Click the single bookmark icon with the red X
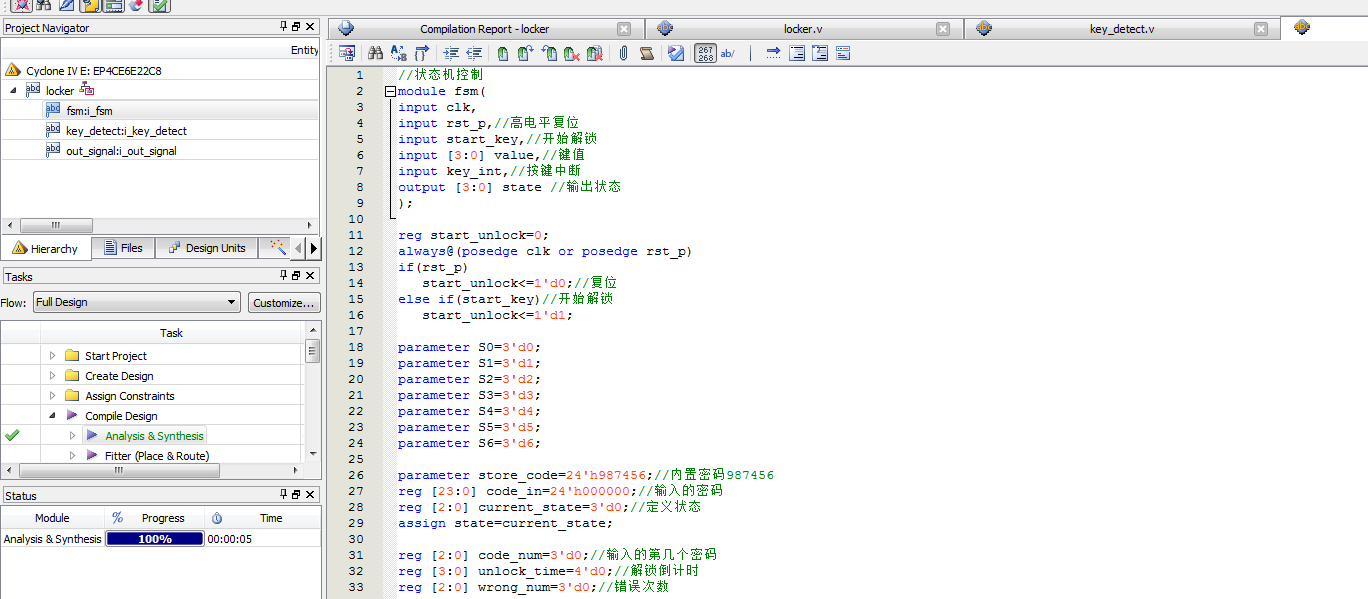The height and width of the screenshot is (599, 1368). pos(572,53)
